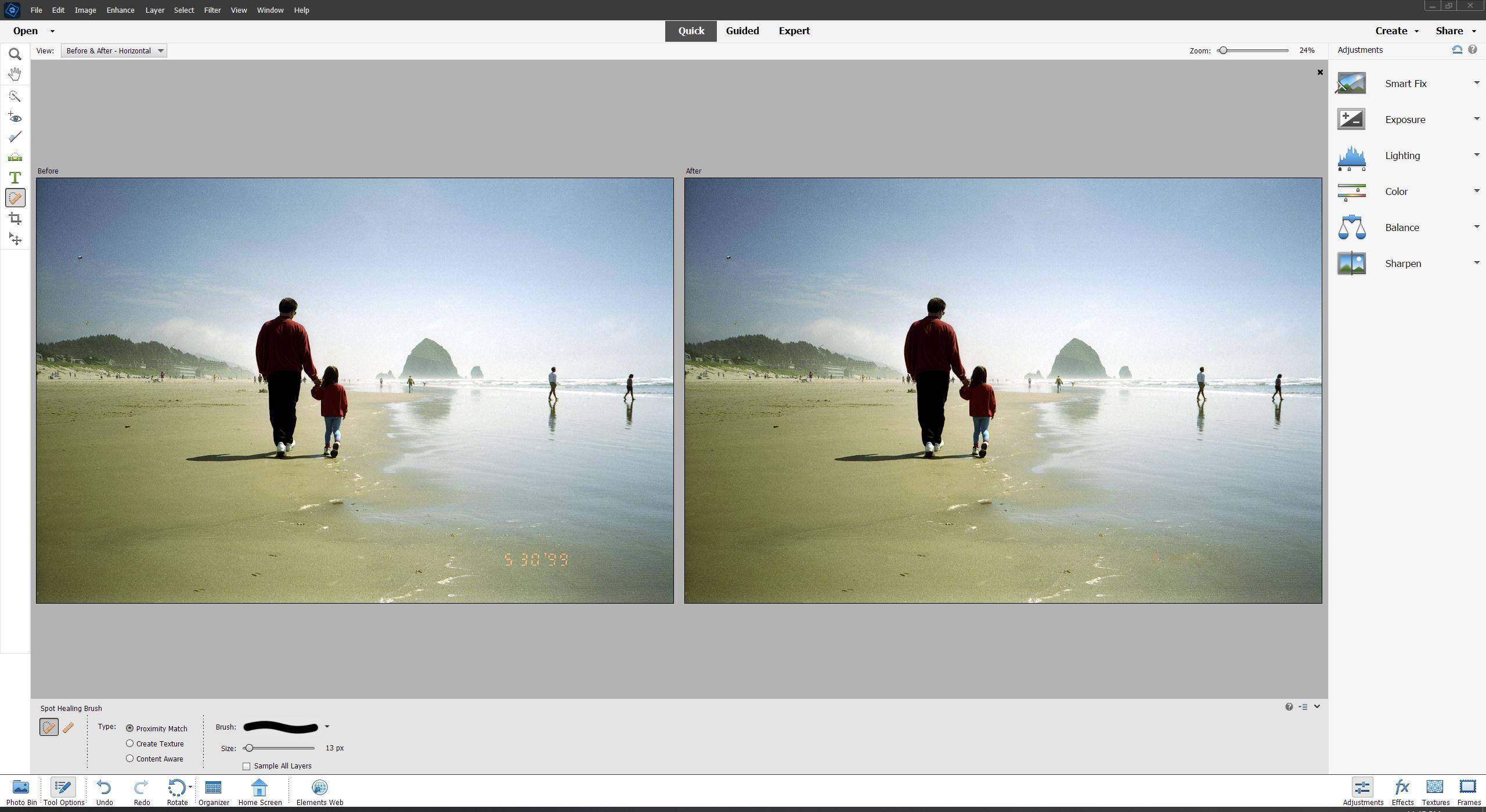Switch to Expert mode tab
This screenshot has height=812, width=1486.
click(794, 31)
